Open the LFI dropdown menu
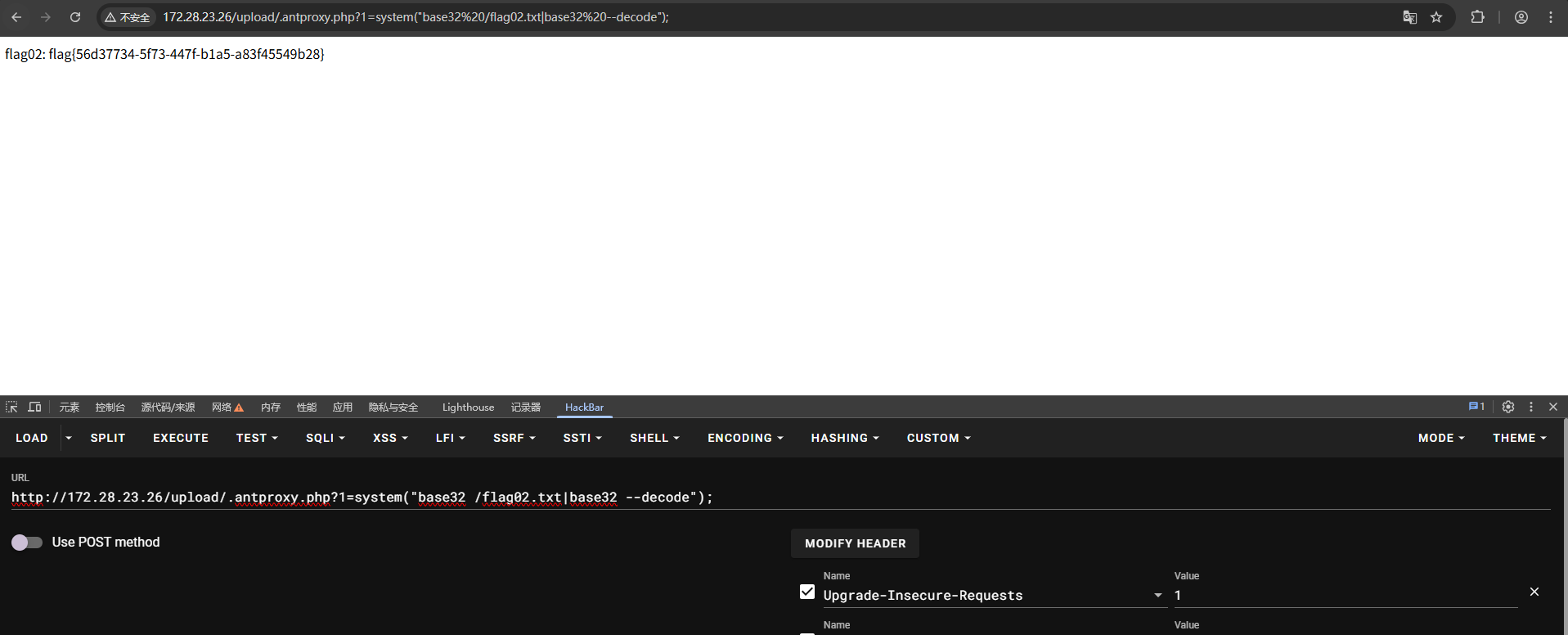The width and height of the screenshot is (1568, 635). tap(451, 438)
